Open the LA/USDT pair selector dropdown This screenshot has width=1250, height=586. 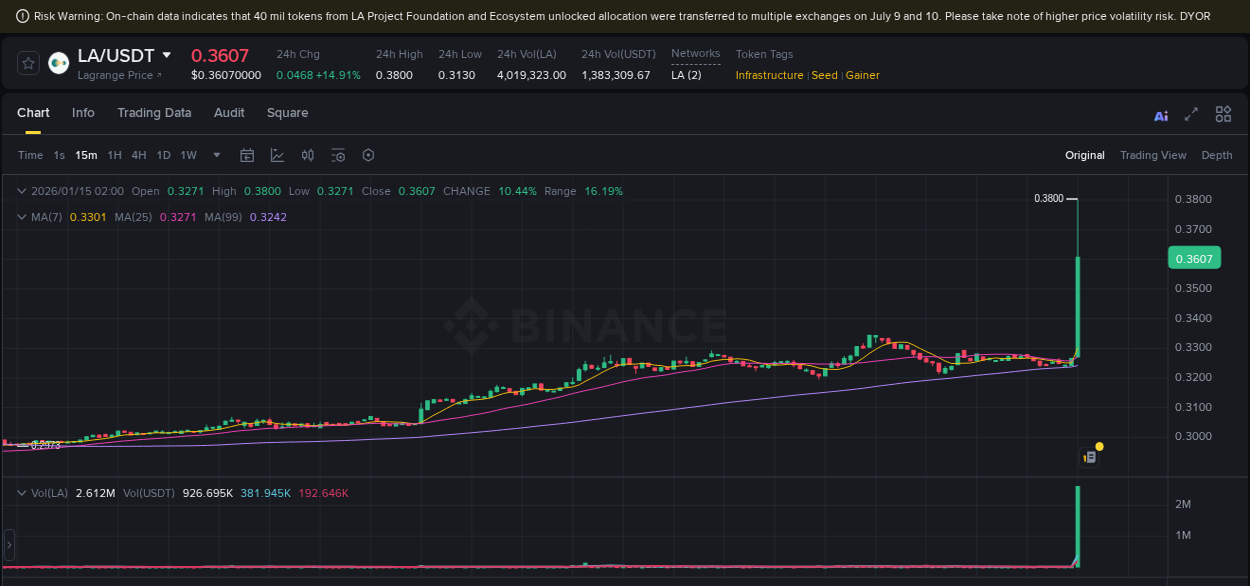click(167, 55)
